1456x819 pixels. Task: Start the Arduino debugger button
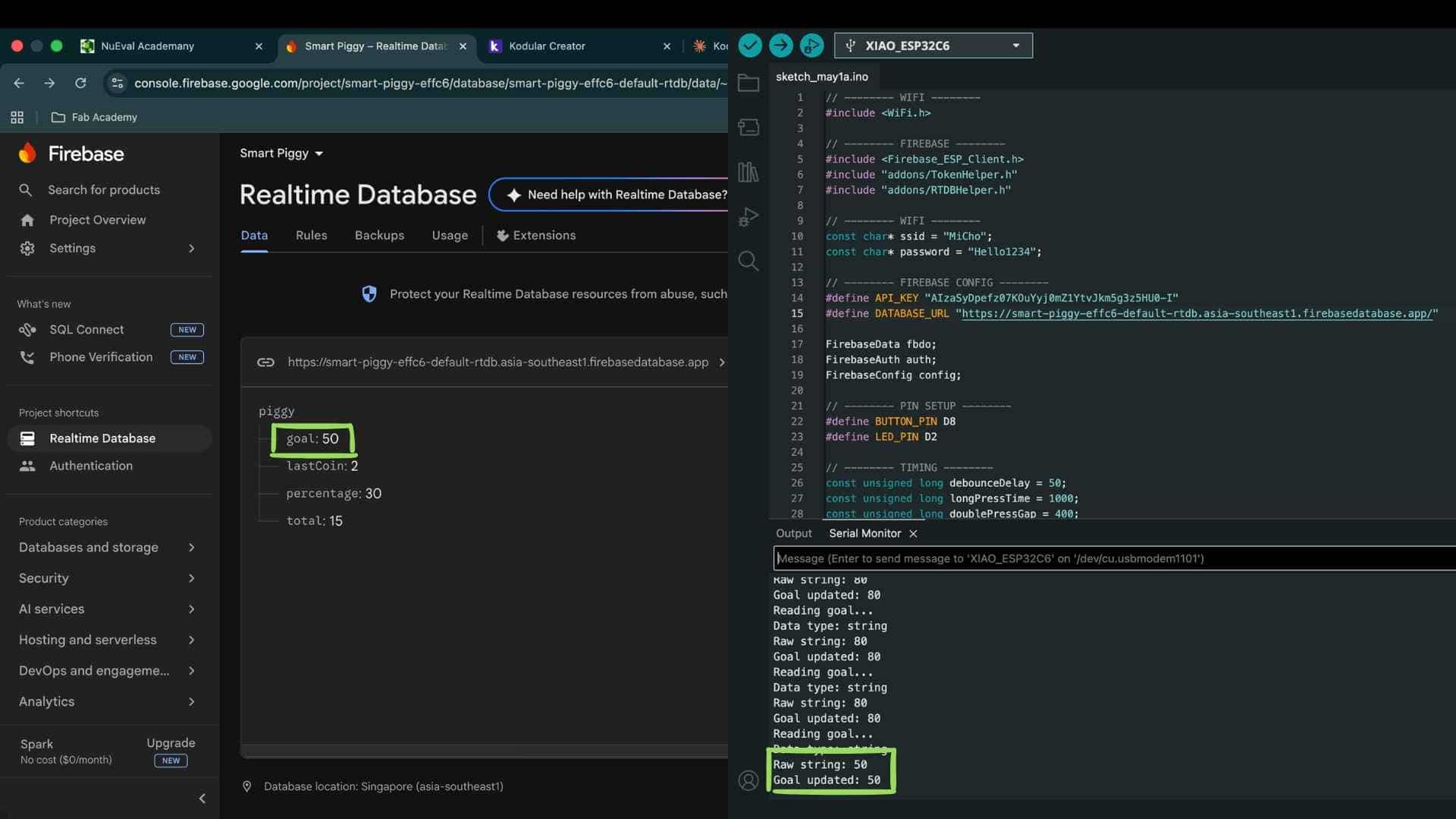(811, 45)
